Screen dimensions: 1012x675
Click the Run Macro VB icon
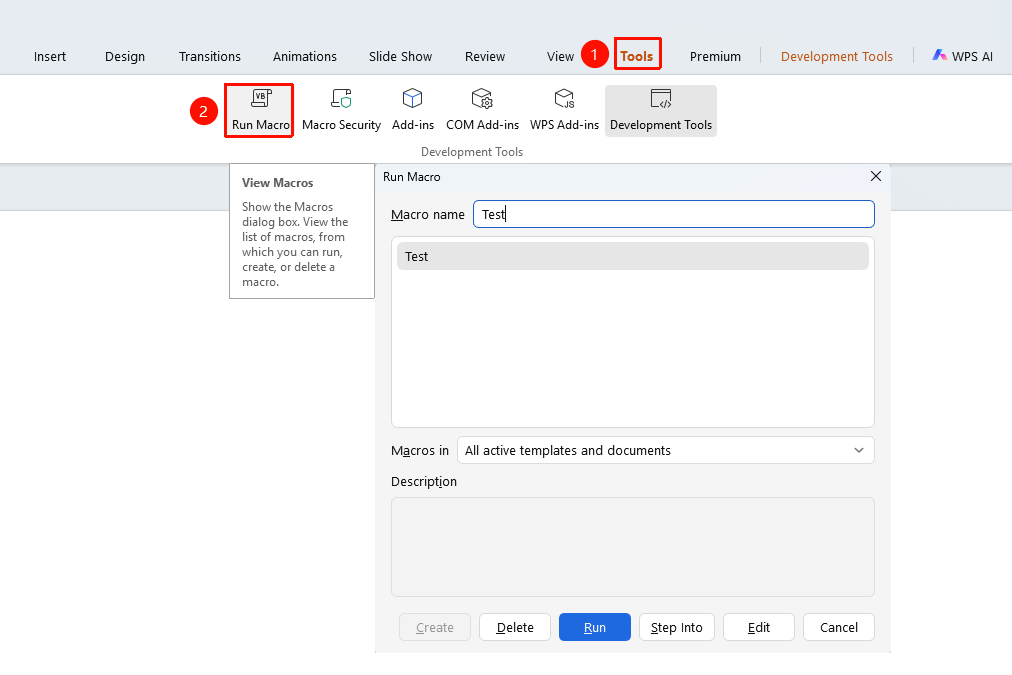(261, 99)
